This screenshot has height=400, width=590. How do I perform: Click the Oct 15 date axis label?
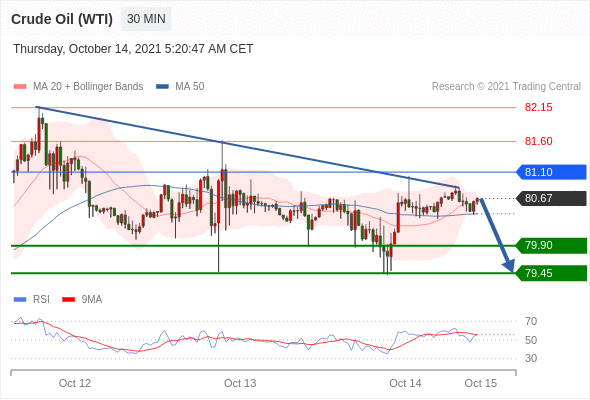pos(481,383)
